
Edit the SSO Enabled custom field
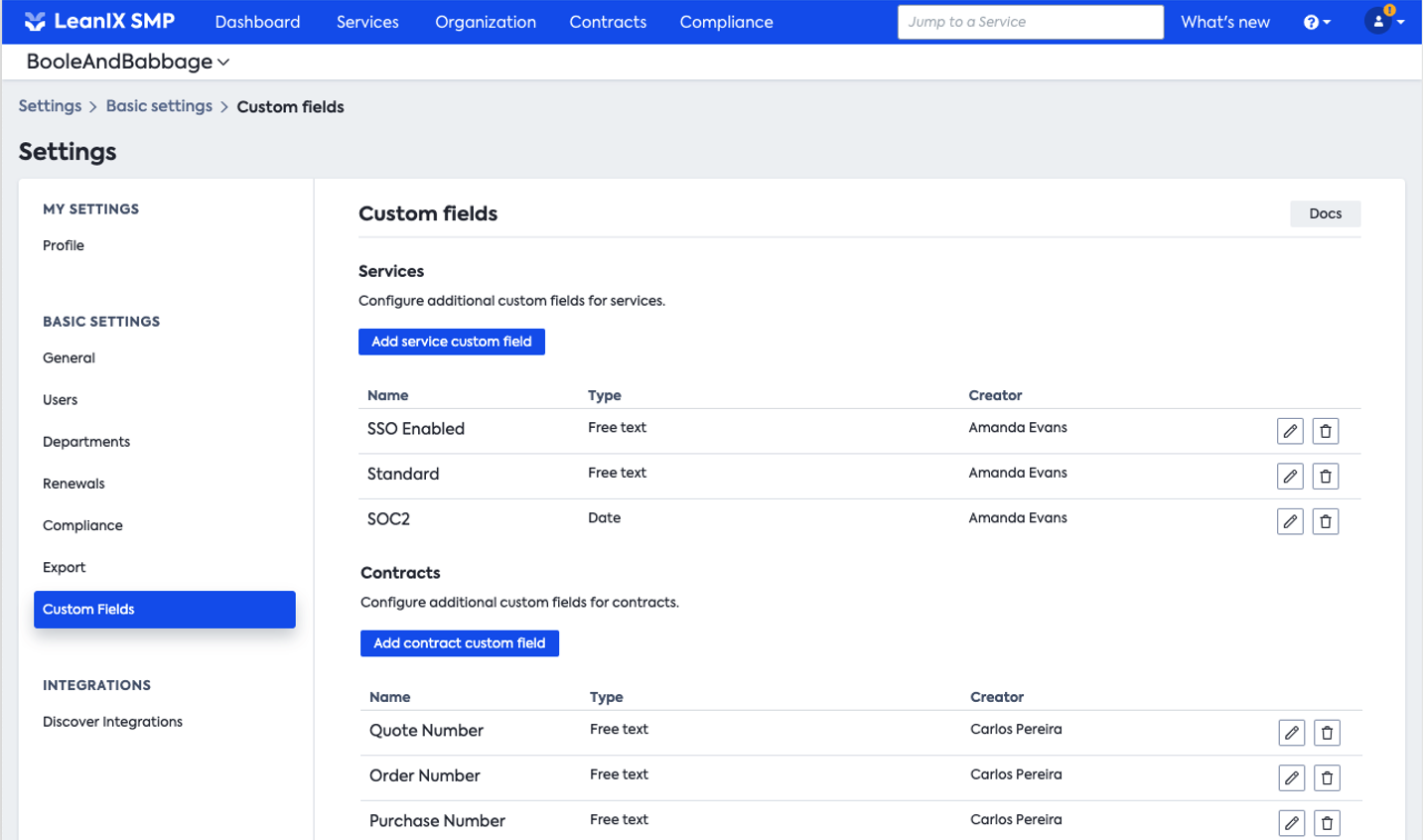[x=1289, y=431]
